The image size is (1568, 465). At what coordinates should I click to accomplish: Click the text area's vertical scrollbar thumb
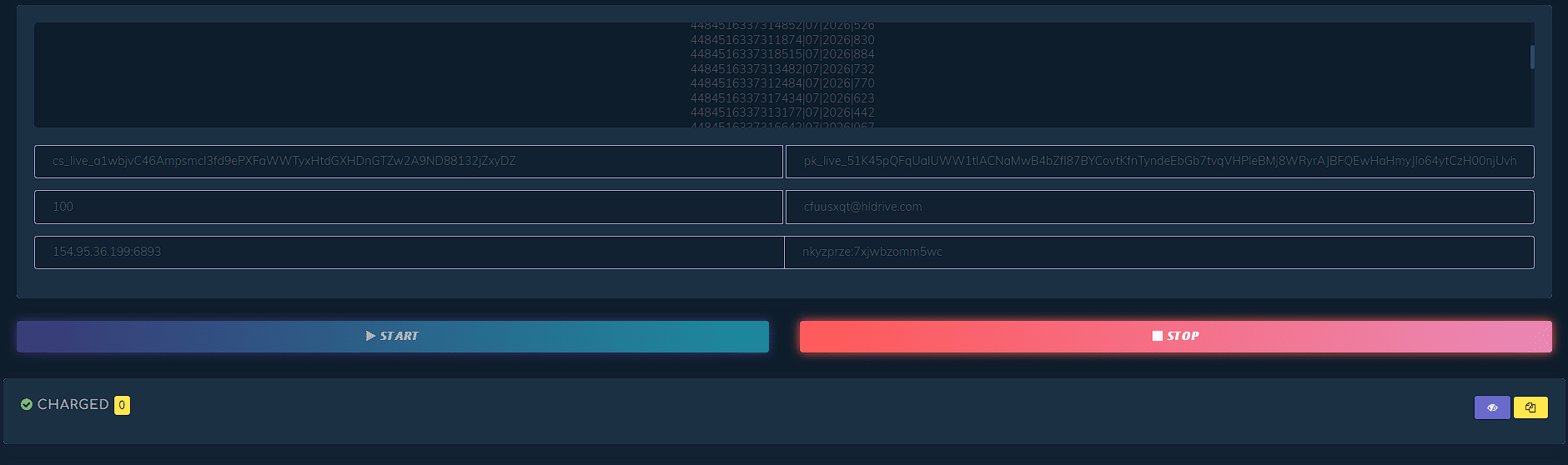point(1532,57)
